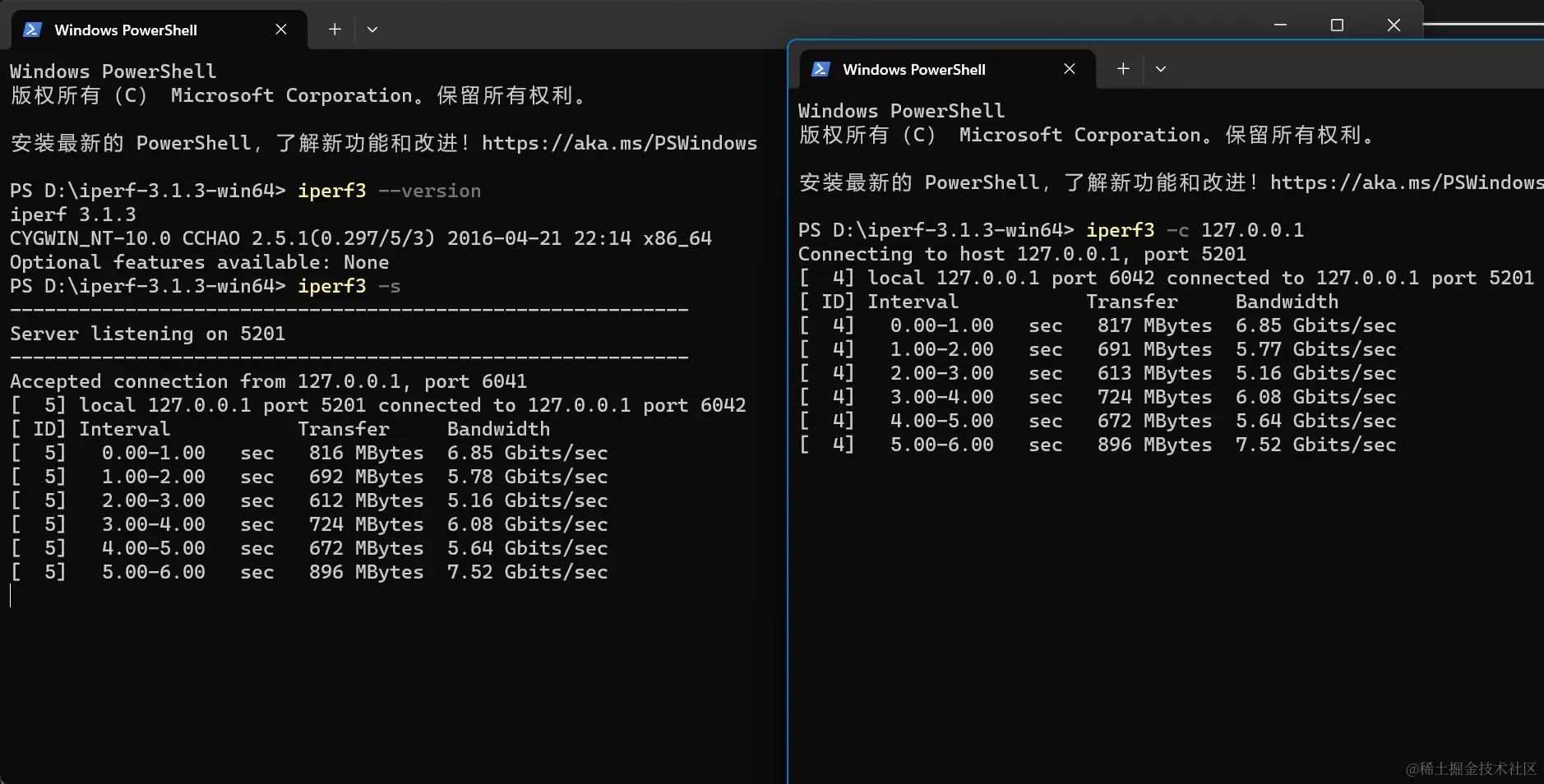Viewport: 1544px width, 784px height.
Task: Click '816 MBytes' in the server output
Action: click(366, 453)
